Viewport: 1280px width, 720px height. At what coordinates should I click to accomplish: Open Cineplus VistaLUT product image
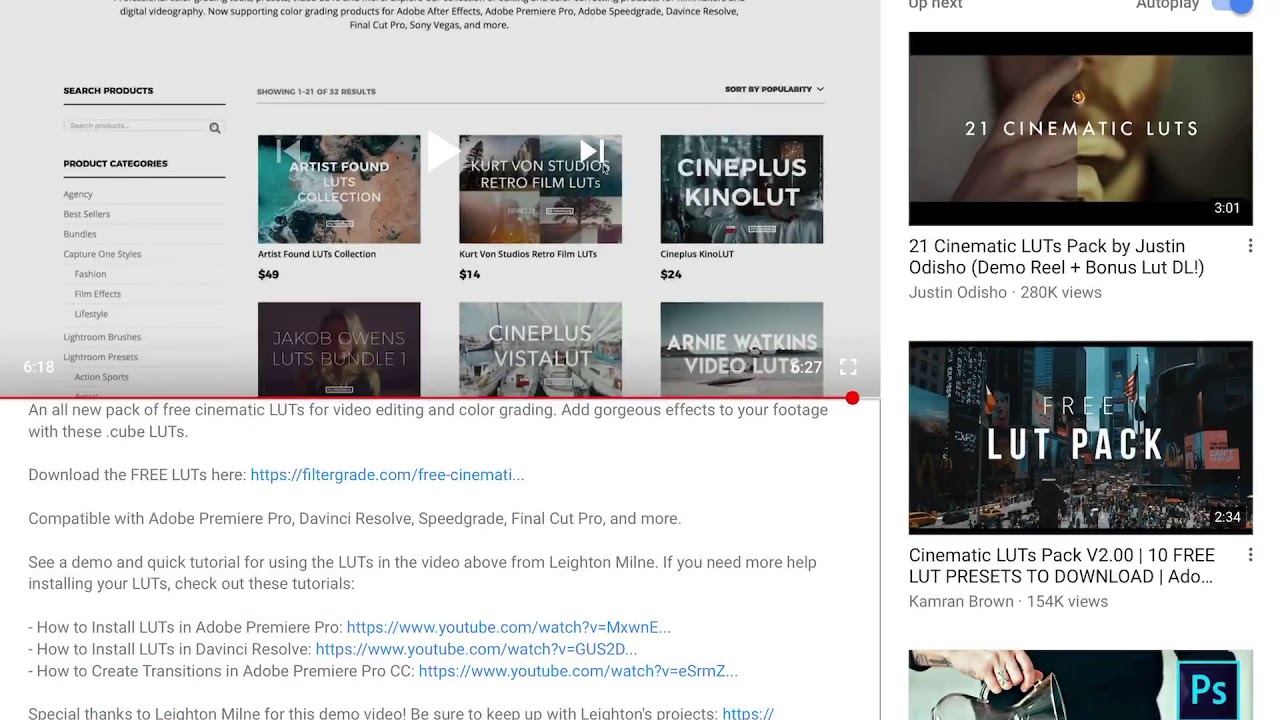point(540,349)
